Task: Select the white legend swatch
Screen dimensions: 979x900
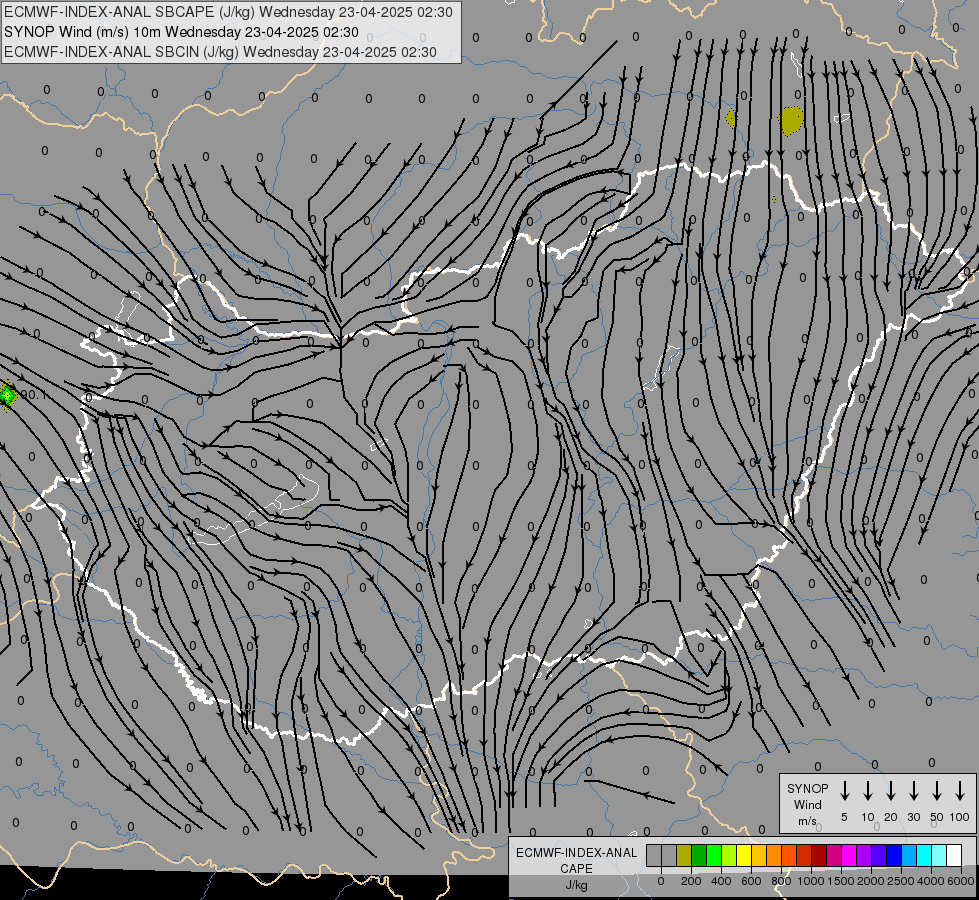Action: click(x=954, y=855)
